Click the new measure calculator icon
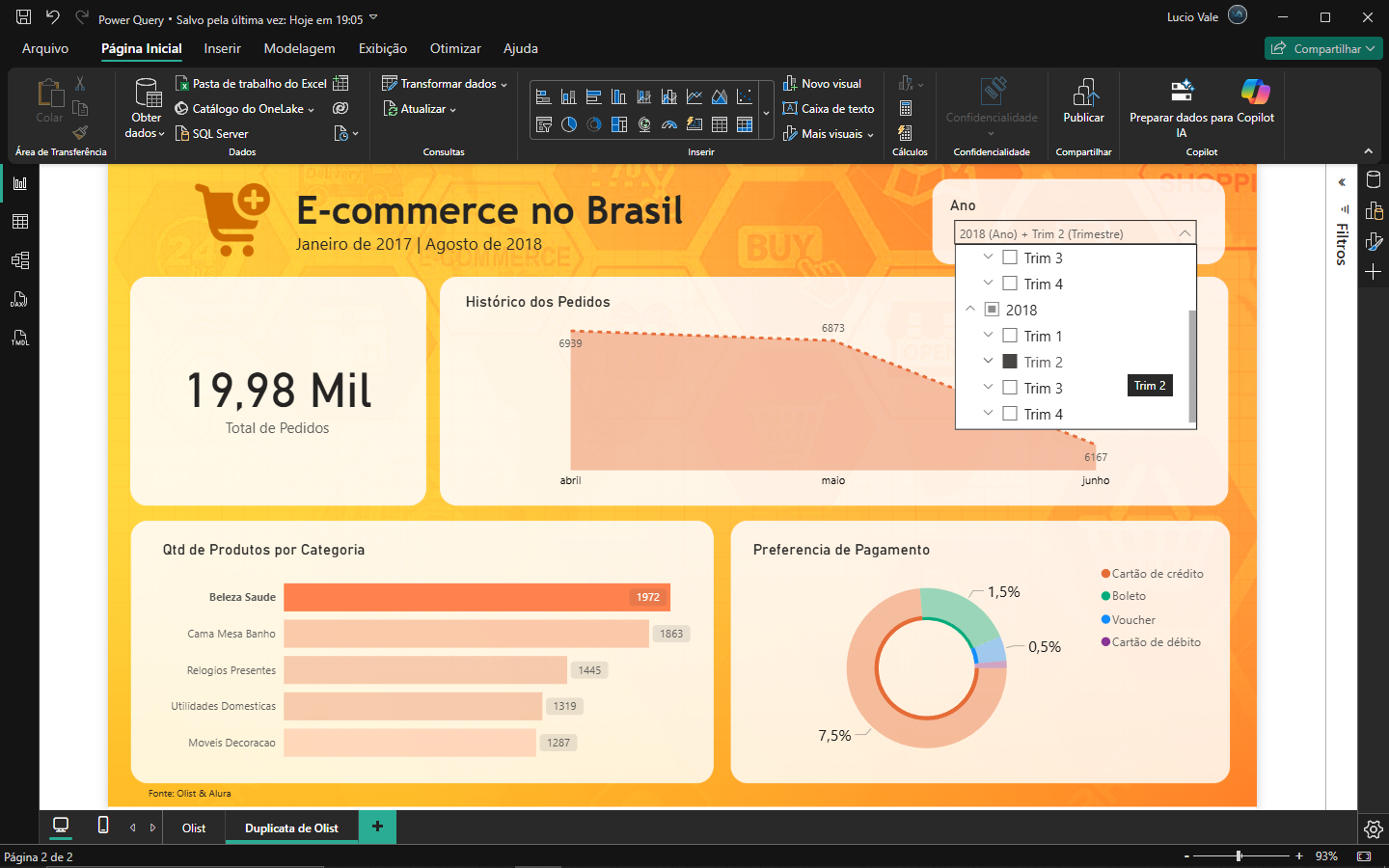Screen dimensions: 1389x868 pos(906,109)
